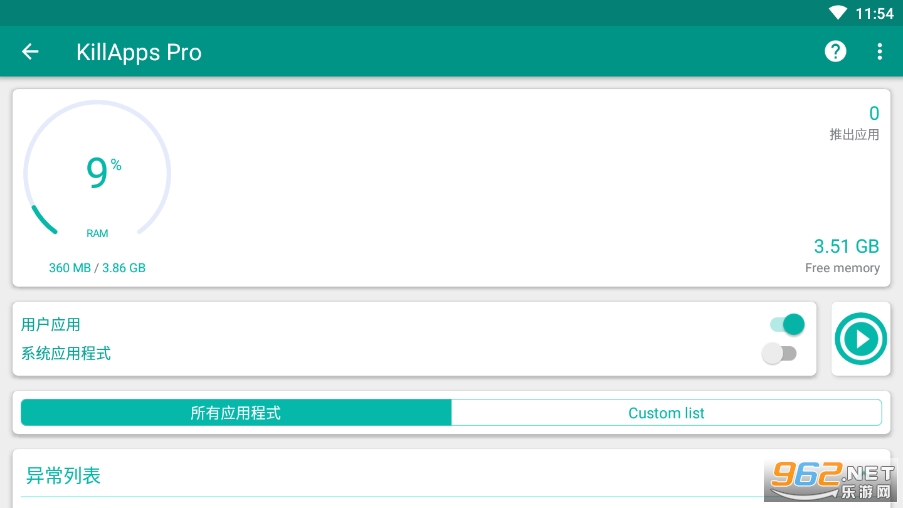The width and height of the screenshot is (903, 508).
Task: Click the RAM label inside gauge
Action: tap(97, 233)
